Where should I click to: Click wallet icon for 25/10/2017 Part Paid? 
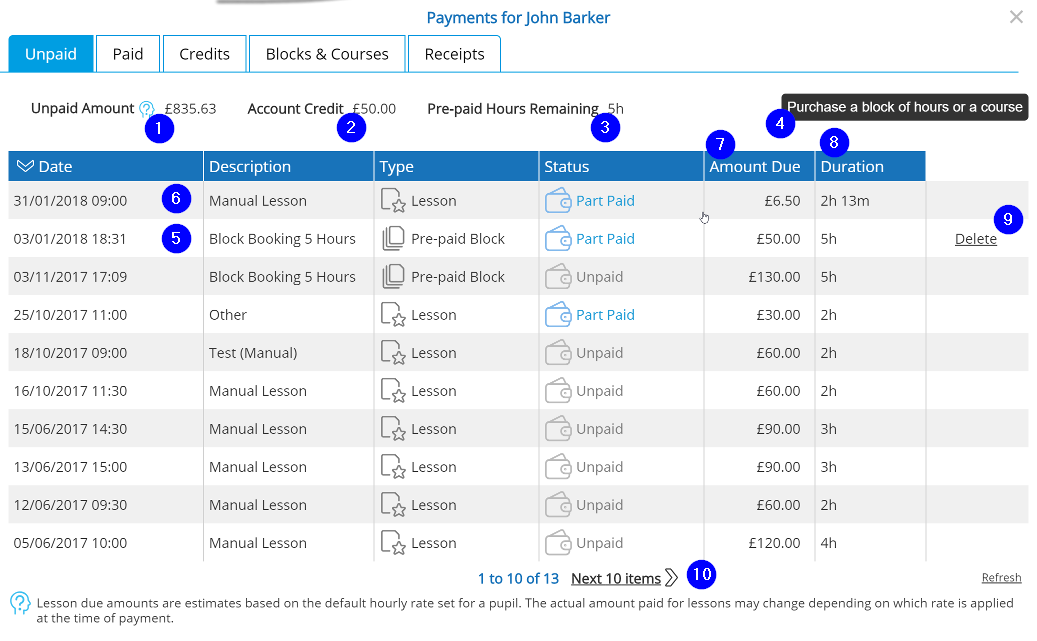pos(558,315)
